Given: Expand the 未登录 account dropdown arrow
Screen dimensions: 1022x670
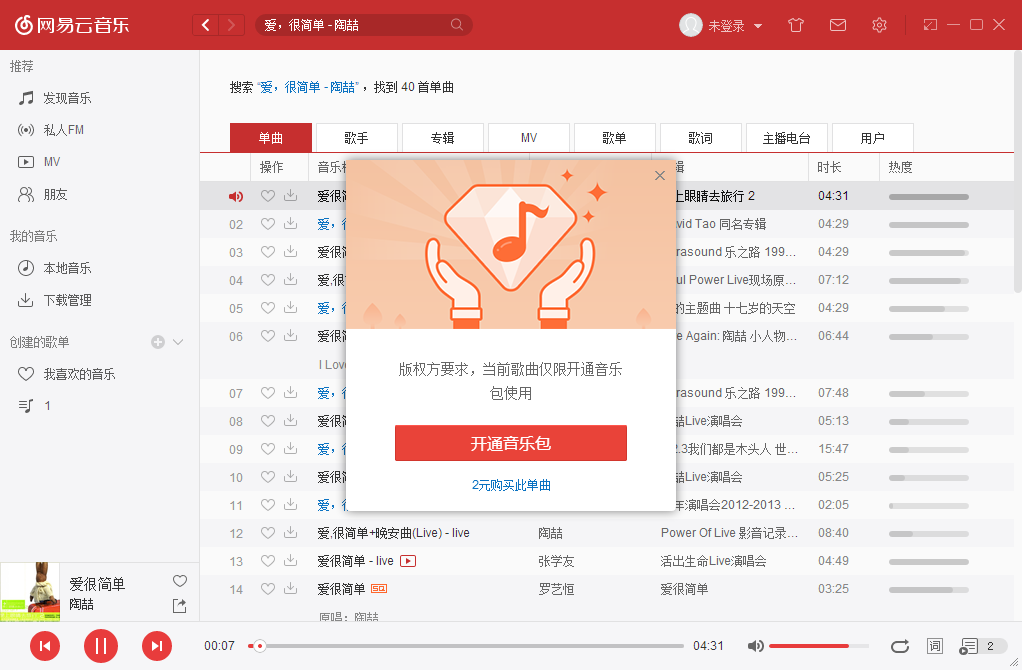Looking at the screenshot, I should 758,26.
